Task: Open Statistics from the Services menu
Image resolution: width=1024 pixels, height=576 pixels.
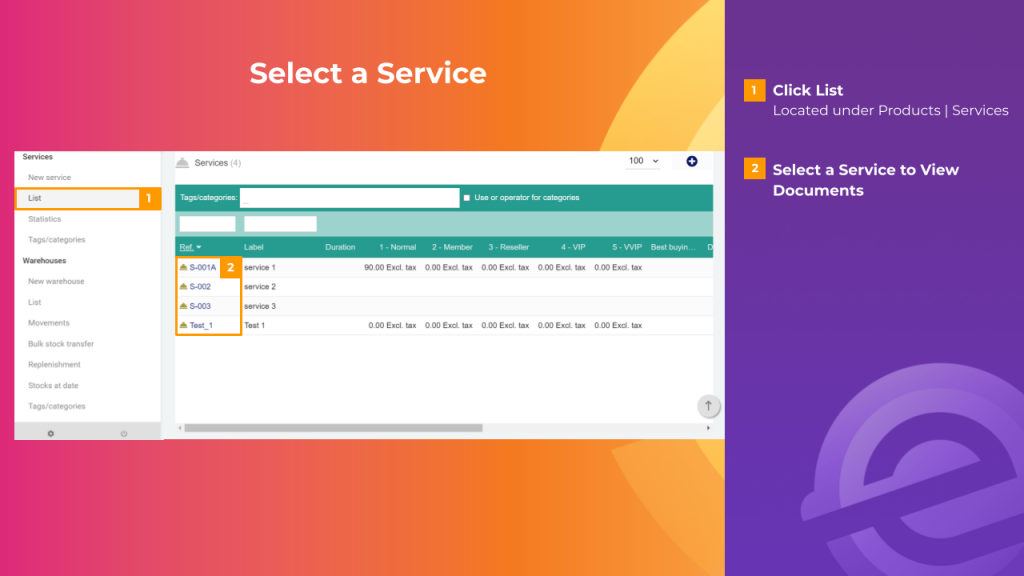Action: pos(43,219)
